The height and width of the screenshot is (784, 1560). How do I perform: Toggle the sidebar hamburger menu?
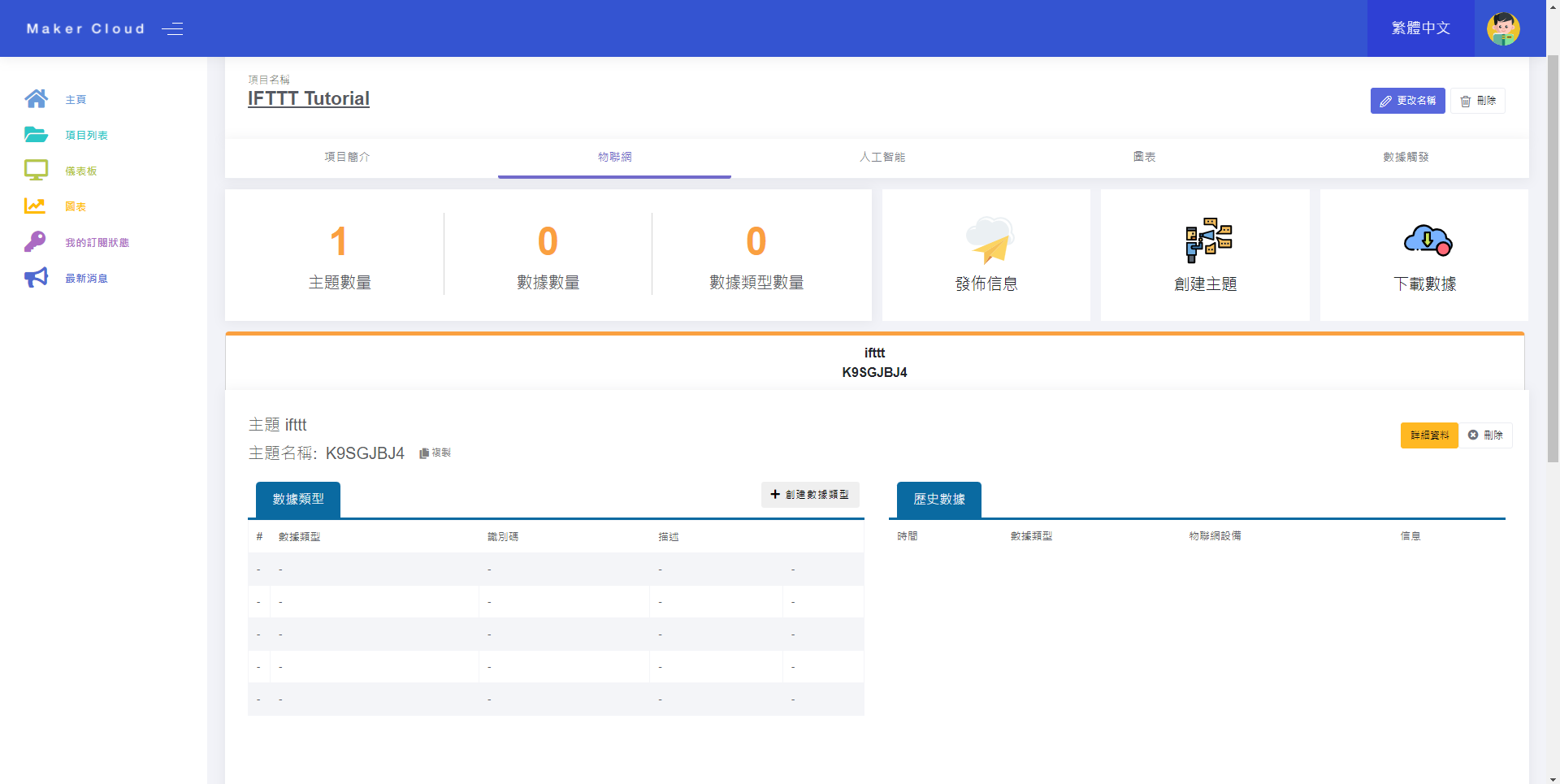tap(172, 29)
